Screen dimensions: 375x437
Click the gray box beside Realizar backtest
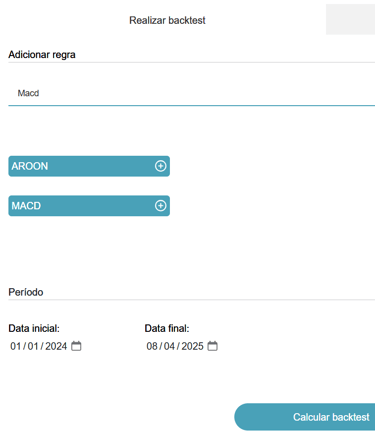pos(350,19)
